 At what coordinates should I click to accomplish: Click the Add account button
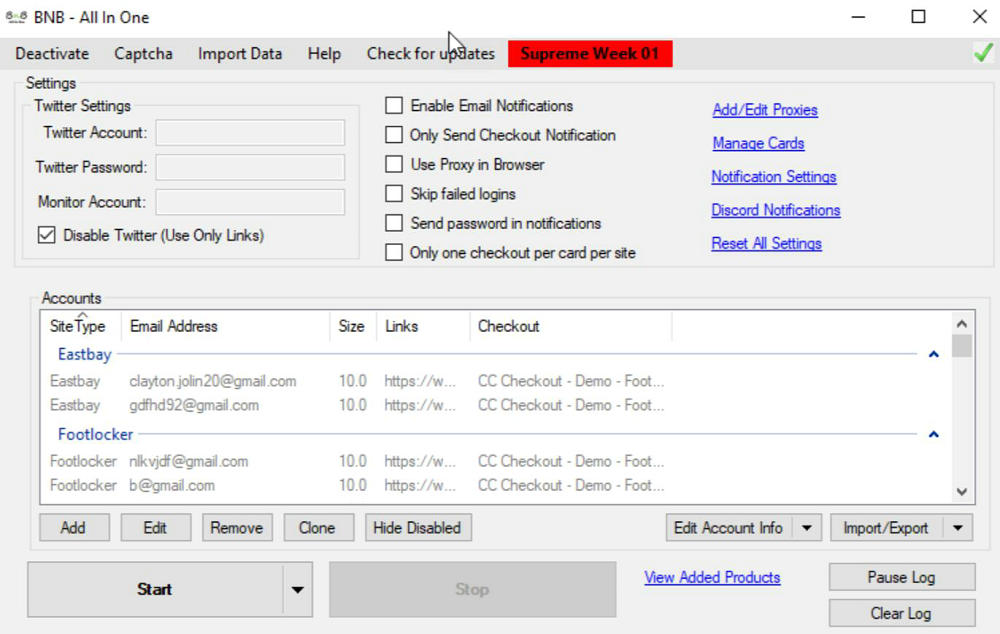[x=74, y=527]
